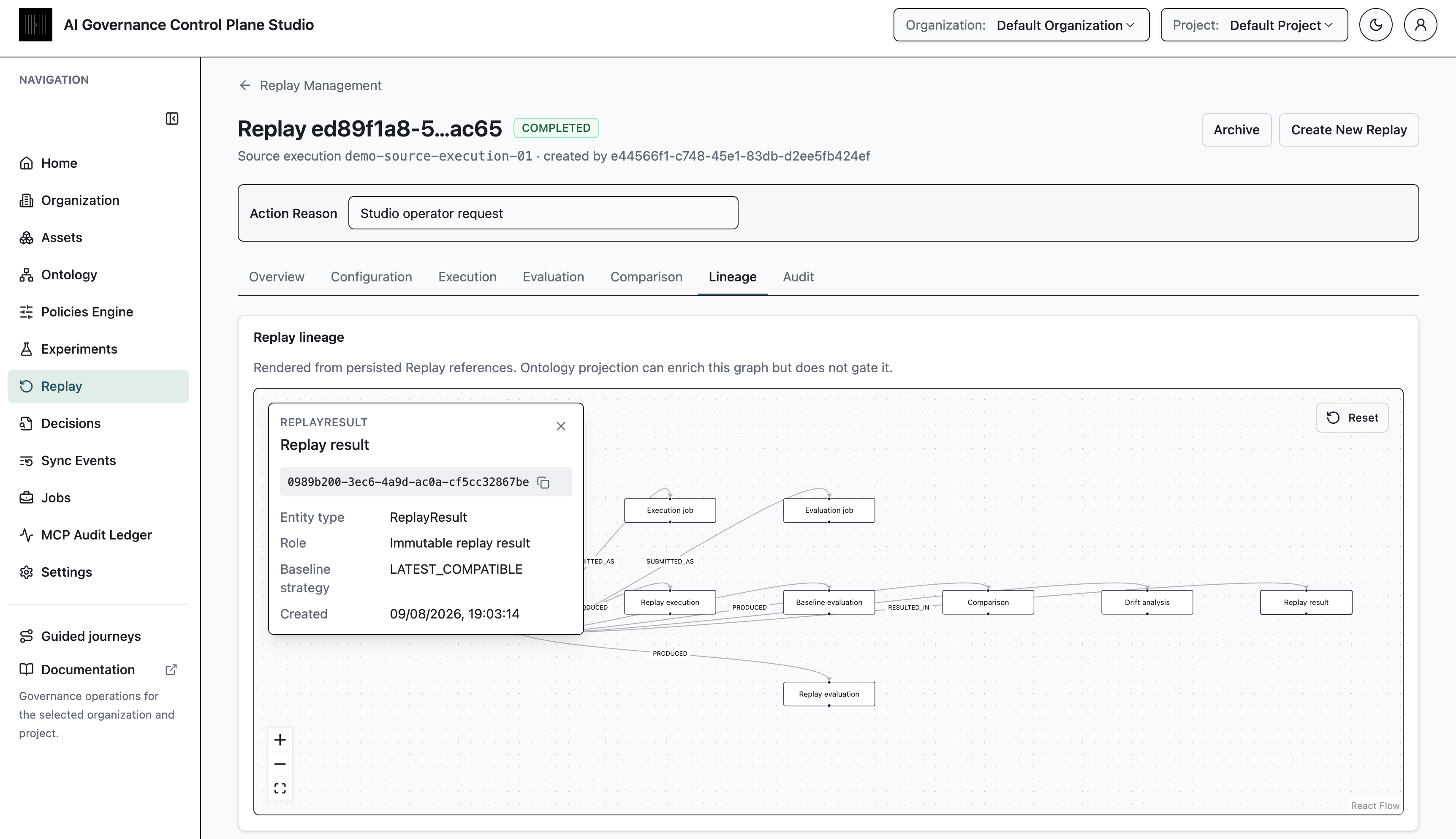The width and height of the screenshot is (1456, 839).
Task: Open the Ontology section
Action: (x=98, y=275)
